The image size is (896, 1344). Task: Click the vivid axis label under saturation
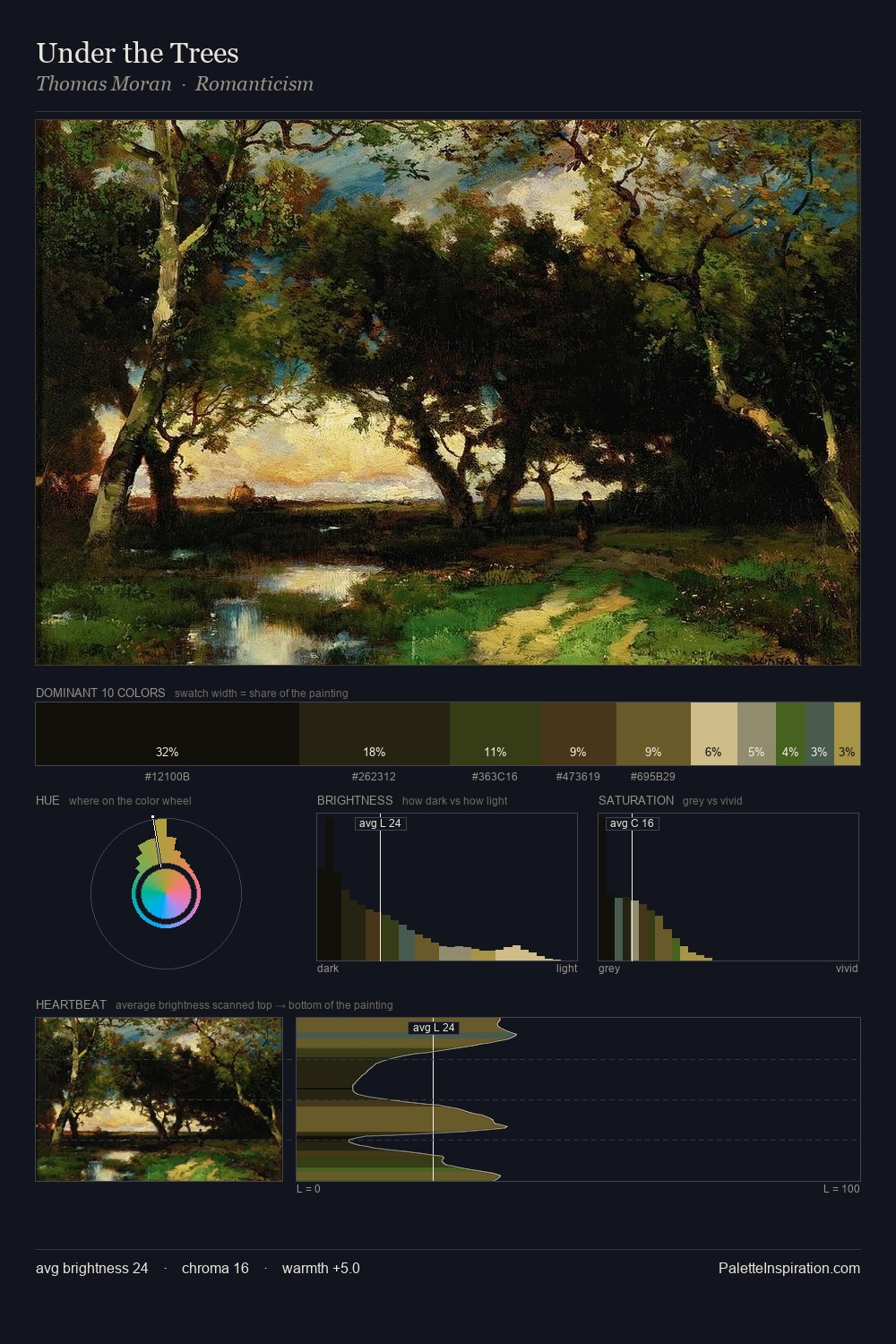click(847, 969)
